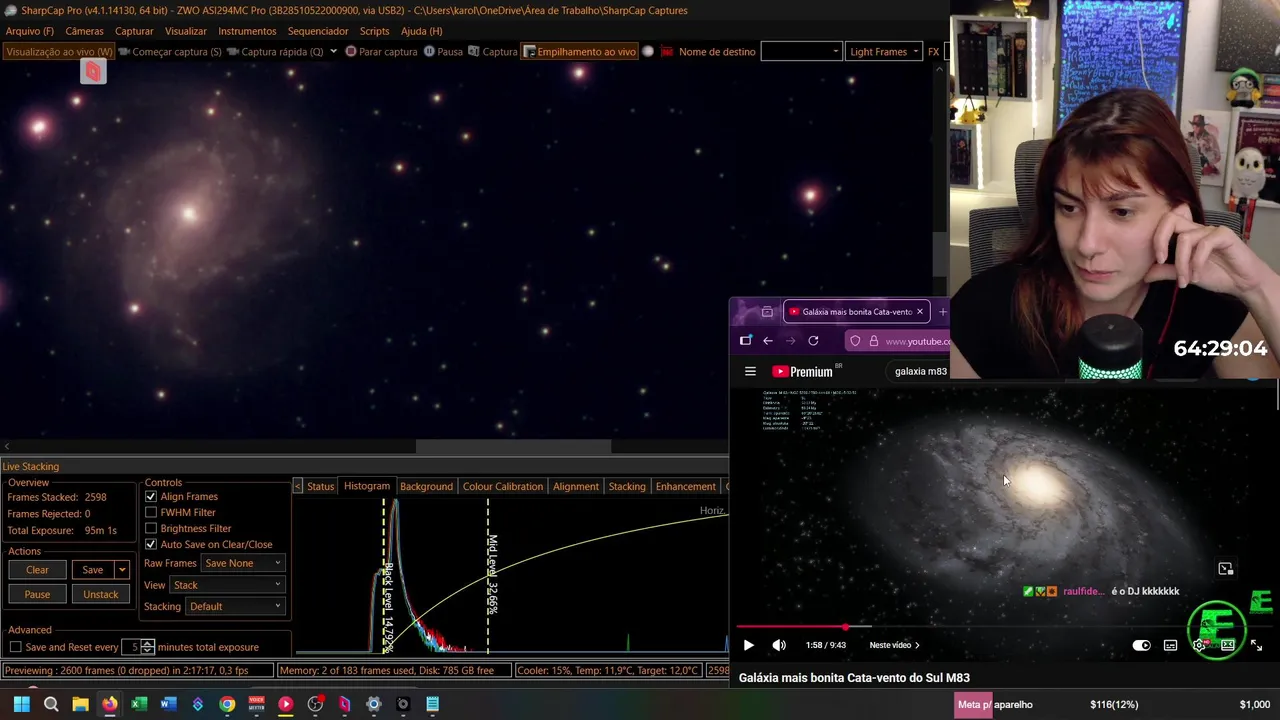Click YouTube search box galaxia m83
The height and width of the screenshot is (720, 1280).
920,371
